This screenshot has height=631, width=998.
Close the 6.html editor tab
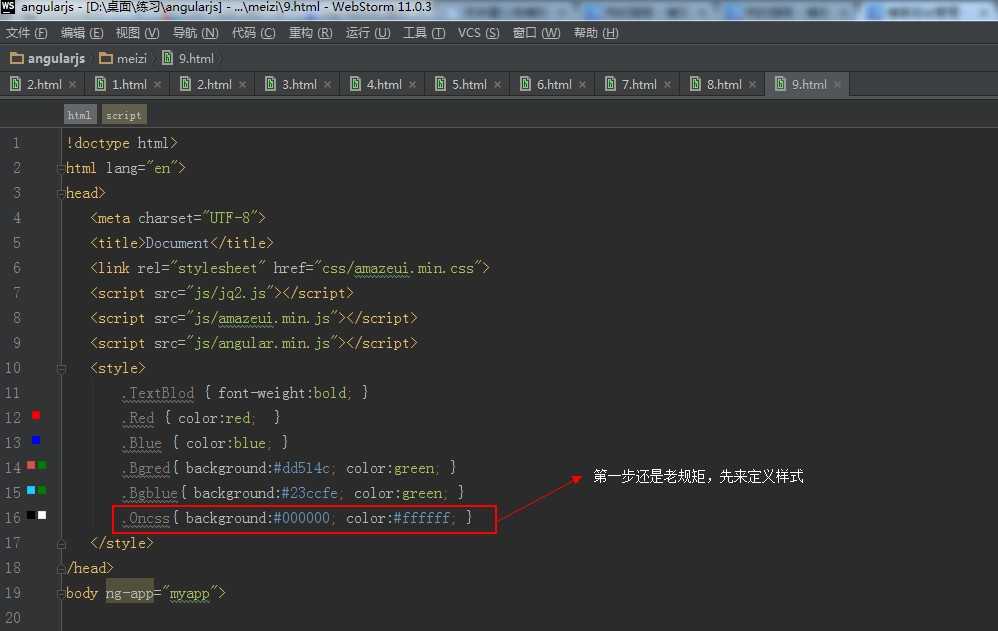[x=582, y=85]
